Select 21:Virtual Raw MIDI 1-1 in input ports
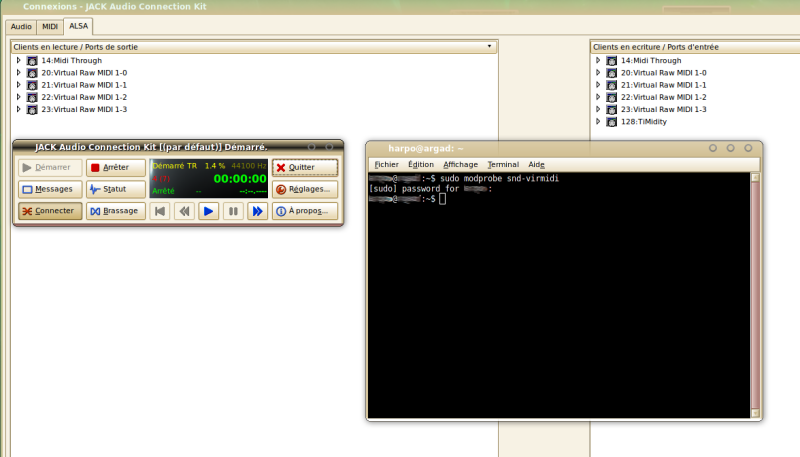The width and height of the screenshot is (800, 457). (x=664, y=85)
